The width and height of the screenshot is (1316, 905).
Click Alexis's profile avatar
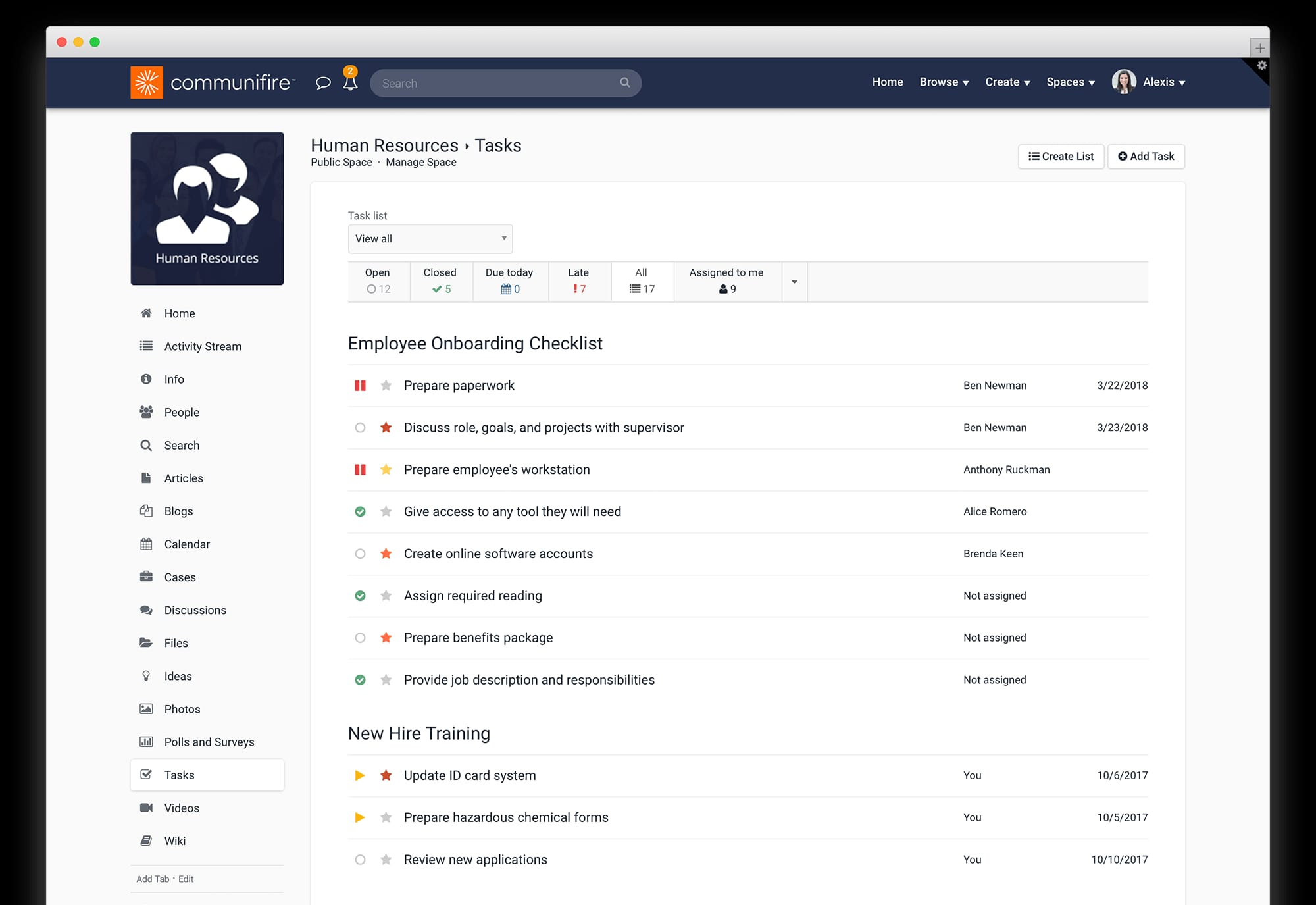[x=1124, y=82]
